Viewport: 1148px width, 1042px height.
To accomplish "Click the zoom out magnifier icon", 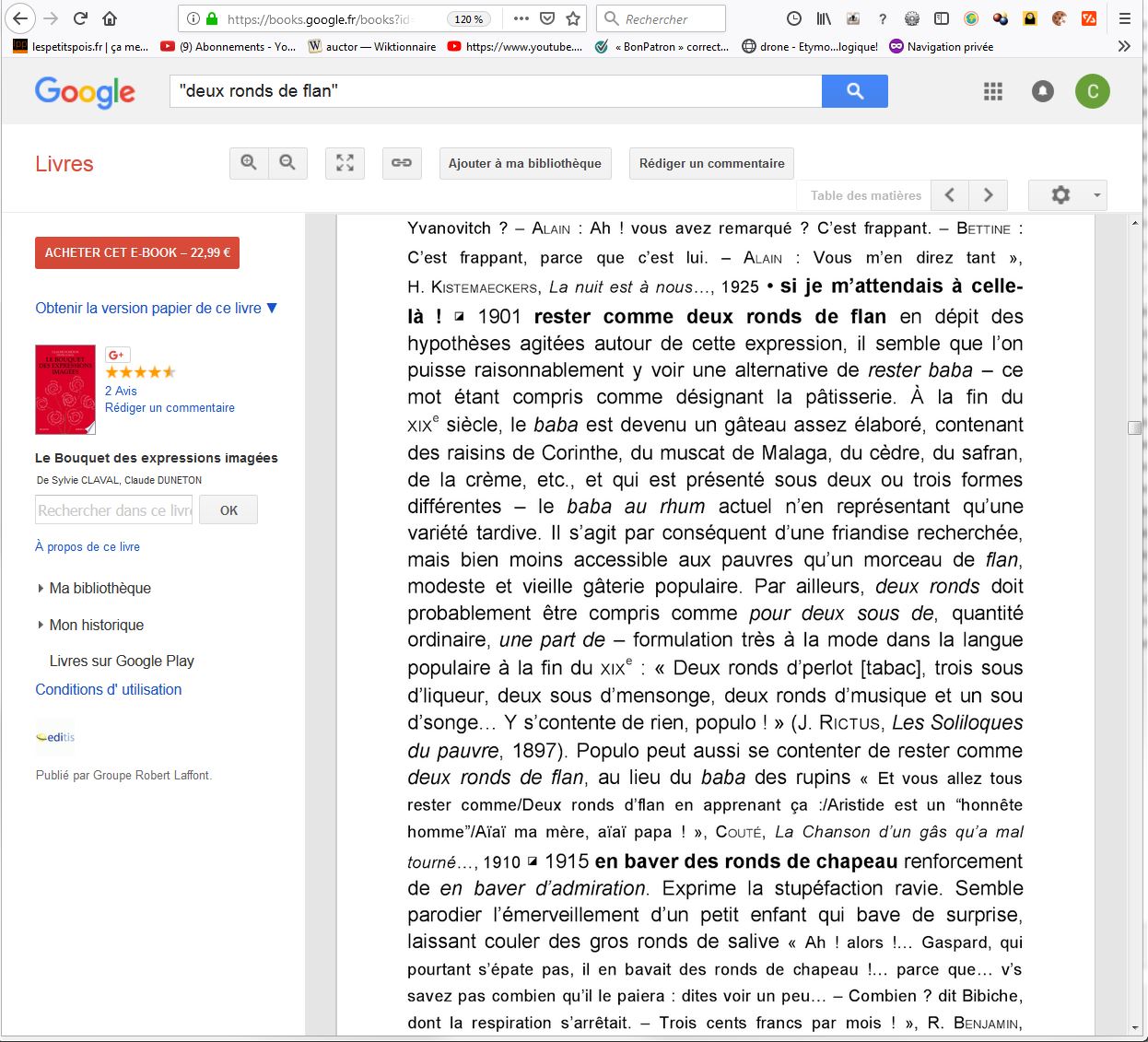I will (287, 163).
